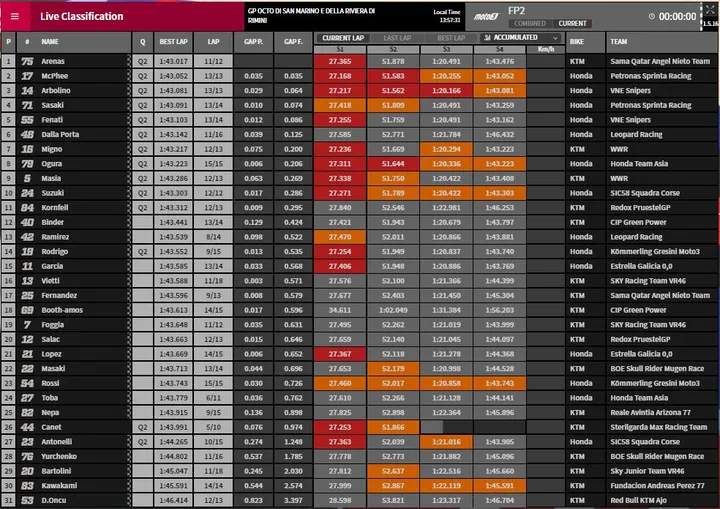Click team Honda Team Asia for Ogura

[639, 164]
